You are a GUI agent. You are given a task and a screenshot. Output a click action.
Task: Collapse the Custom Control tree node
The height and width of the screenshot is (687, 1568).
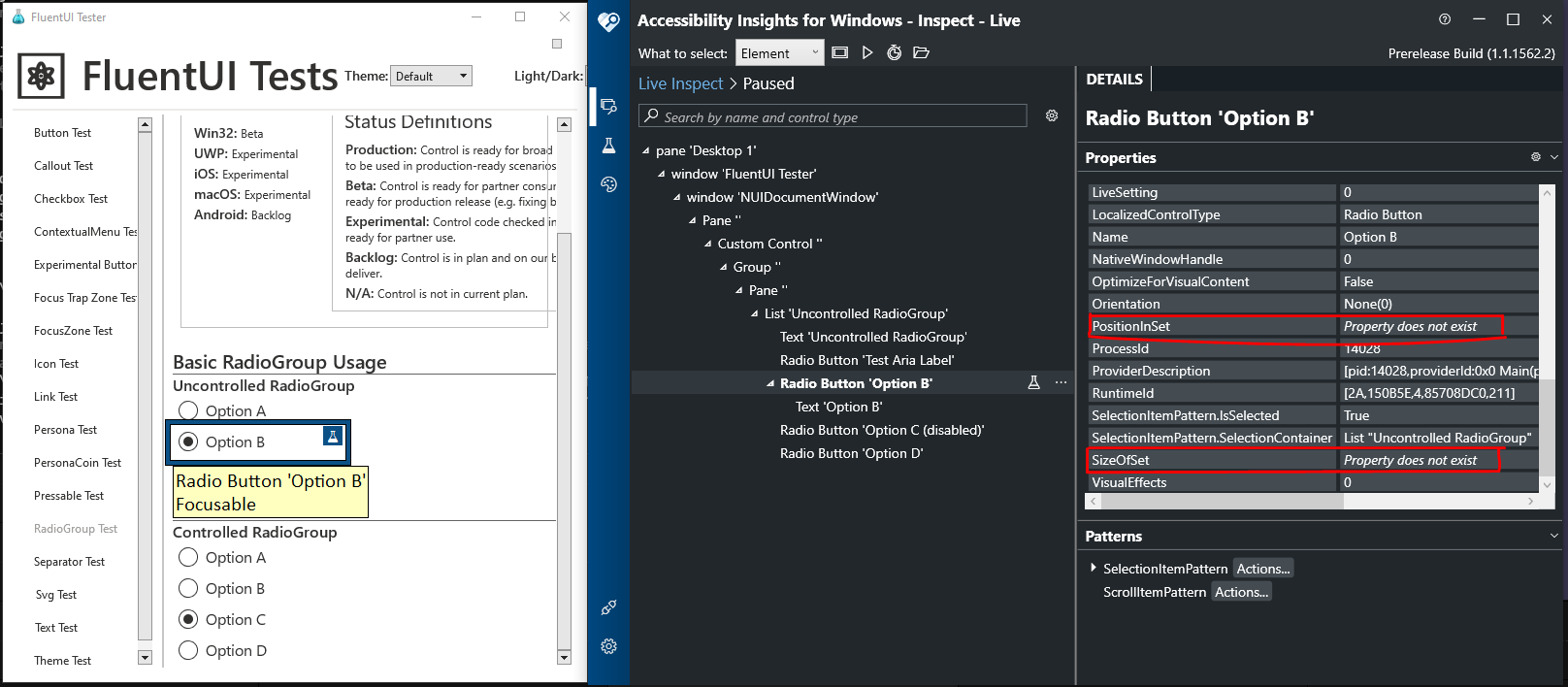click(708, 244)
